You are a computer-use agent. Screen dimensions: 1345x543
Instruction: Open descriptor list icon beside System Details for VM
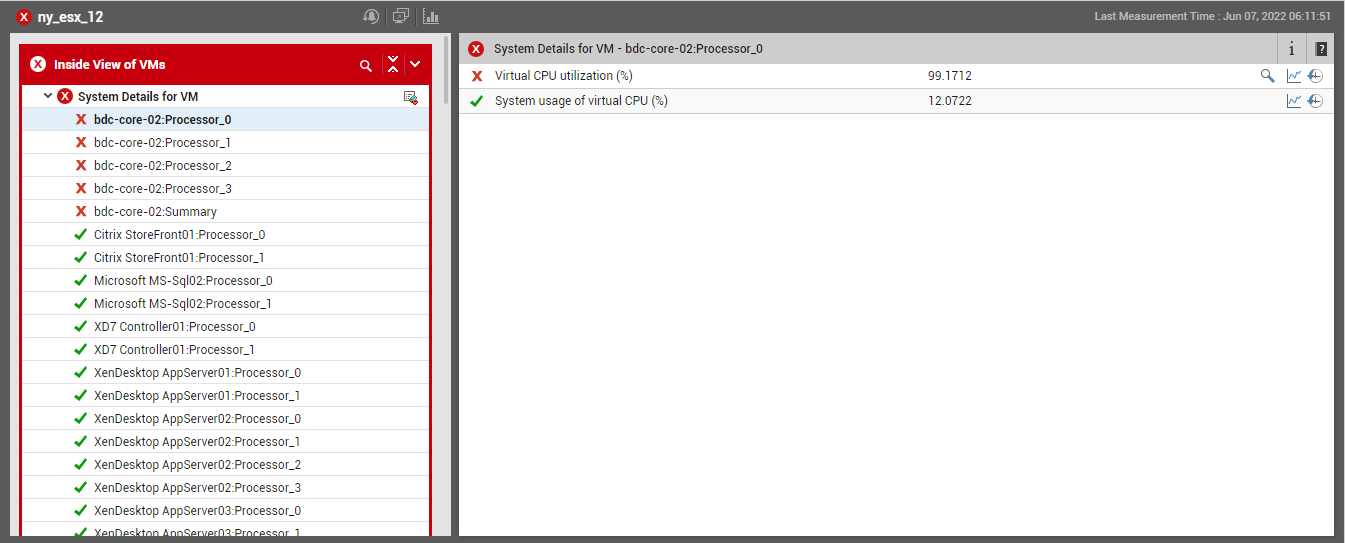(411, 97)
